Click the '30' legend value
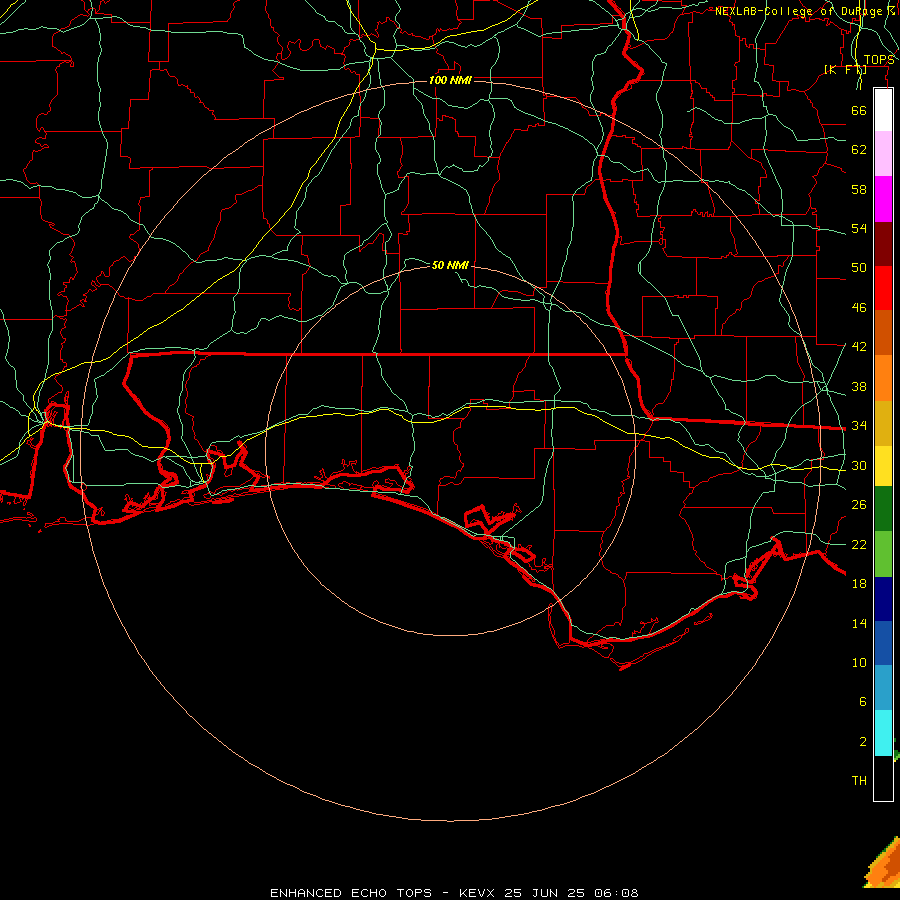Viewport: 900px width, 900px height. [859, 465]
